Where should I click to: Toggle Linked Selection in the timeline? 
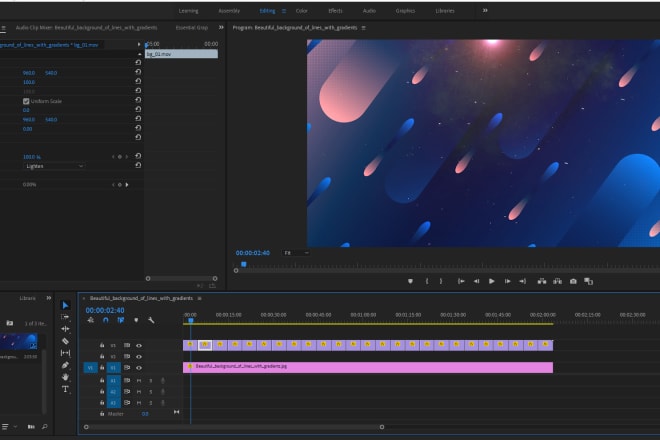[121, 320]
